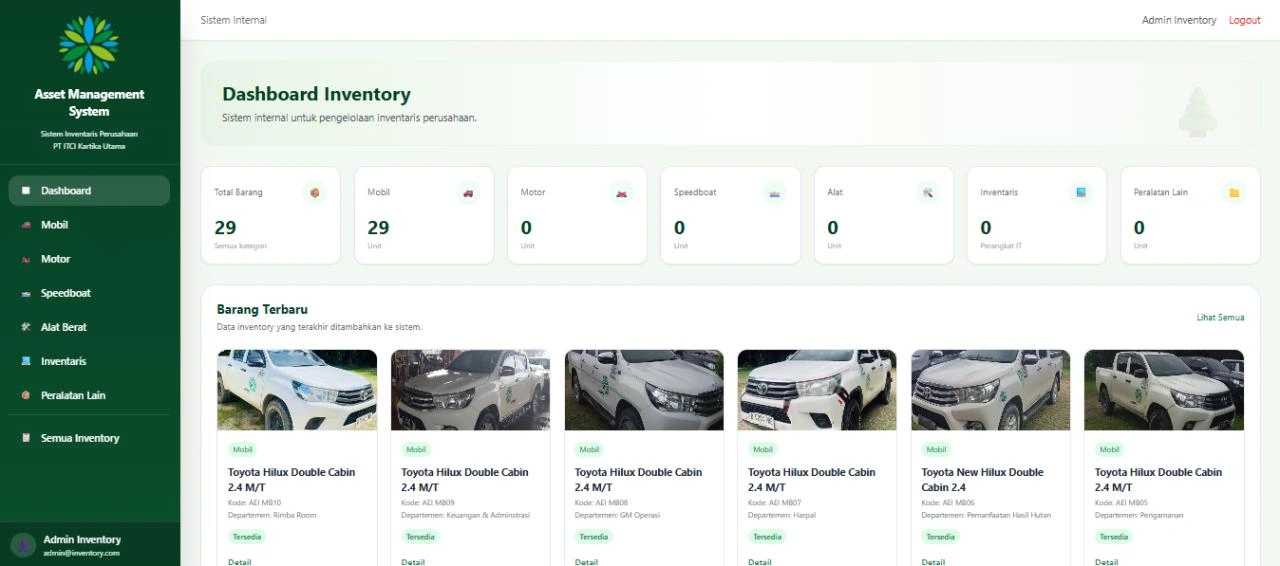
Task: Click the AEI MB09 truck photo
Action: coord(470,390)
